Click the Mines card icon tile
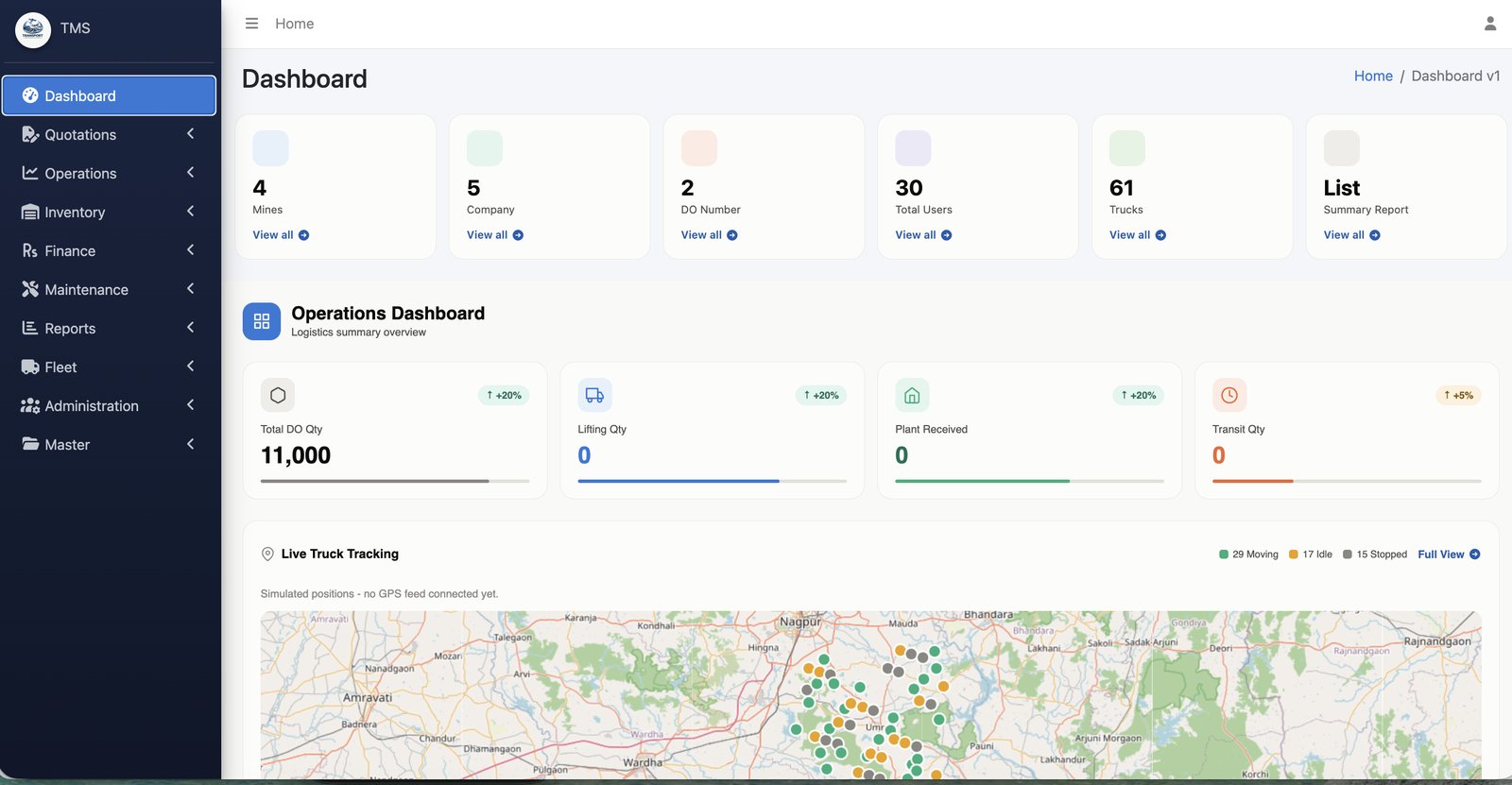Image resolution: width=1512 pixels, height=785 pixels. [x=270, y=148]
